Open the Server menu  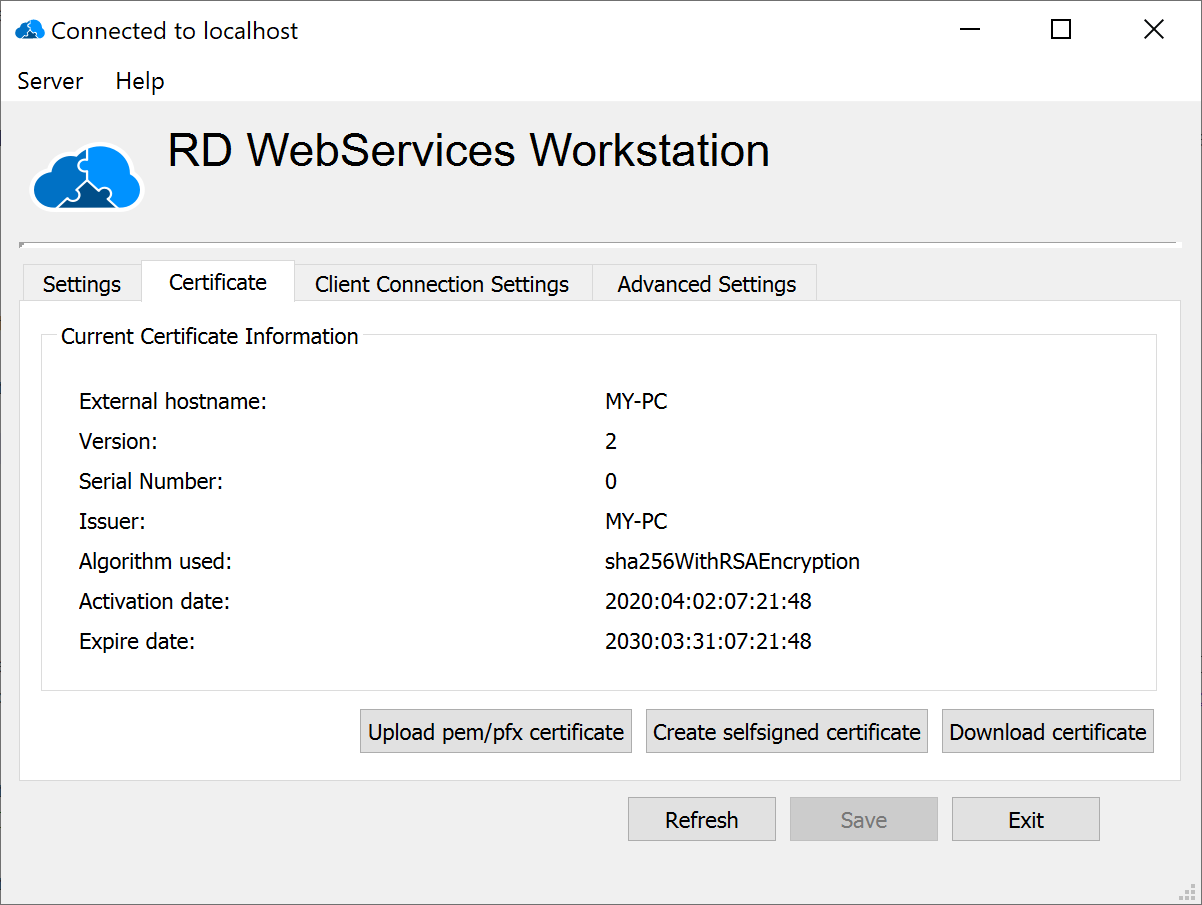pos(50,81)
